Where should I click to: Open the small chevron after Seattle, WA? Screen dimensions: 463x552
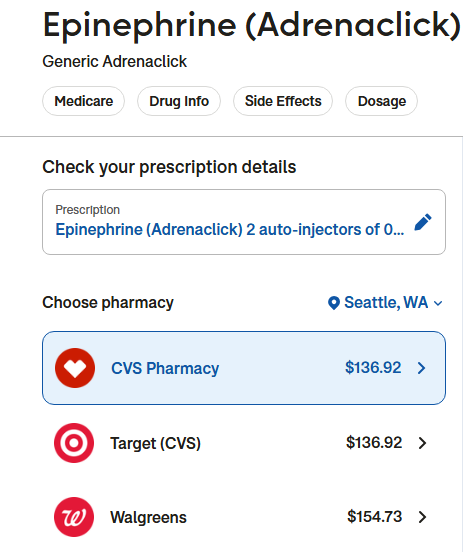(x=438, y=303)
